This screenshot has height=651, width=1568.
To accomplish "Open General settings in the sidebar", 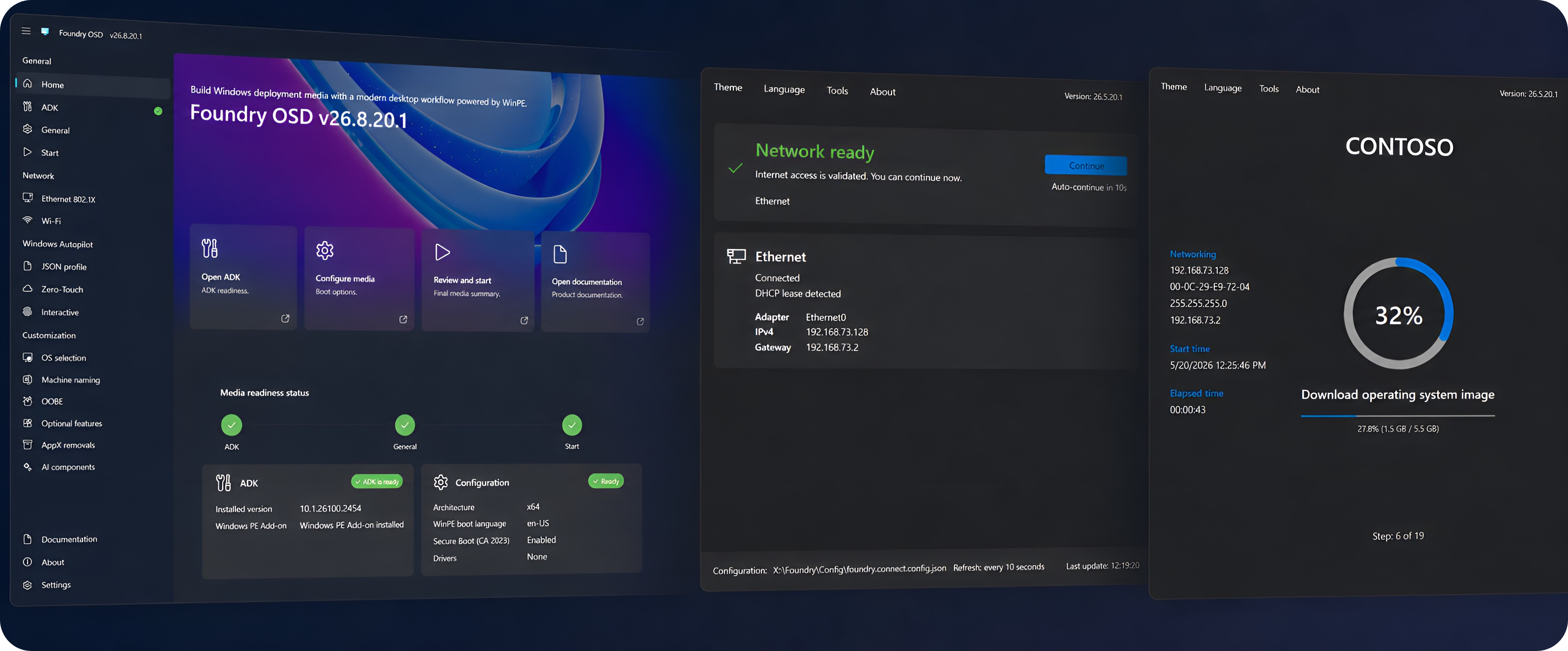I will click(x=93, y=130).
